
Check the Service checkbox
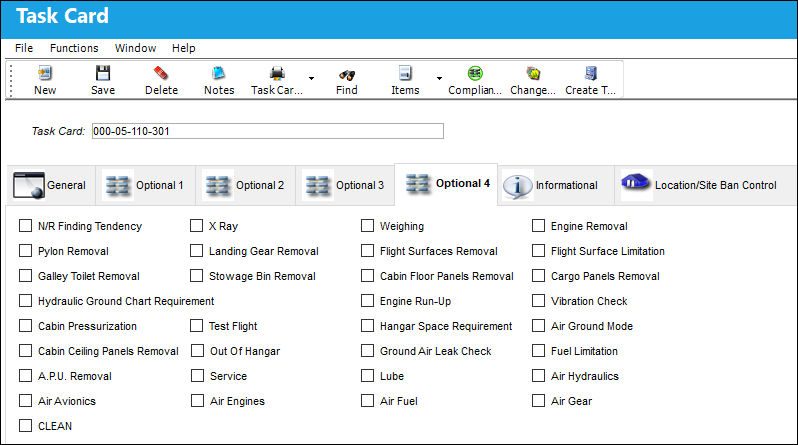pyautogui.click(x=197, y=375)
